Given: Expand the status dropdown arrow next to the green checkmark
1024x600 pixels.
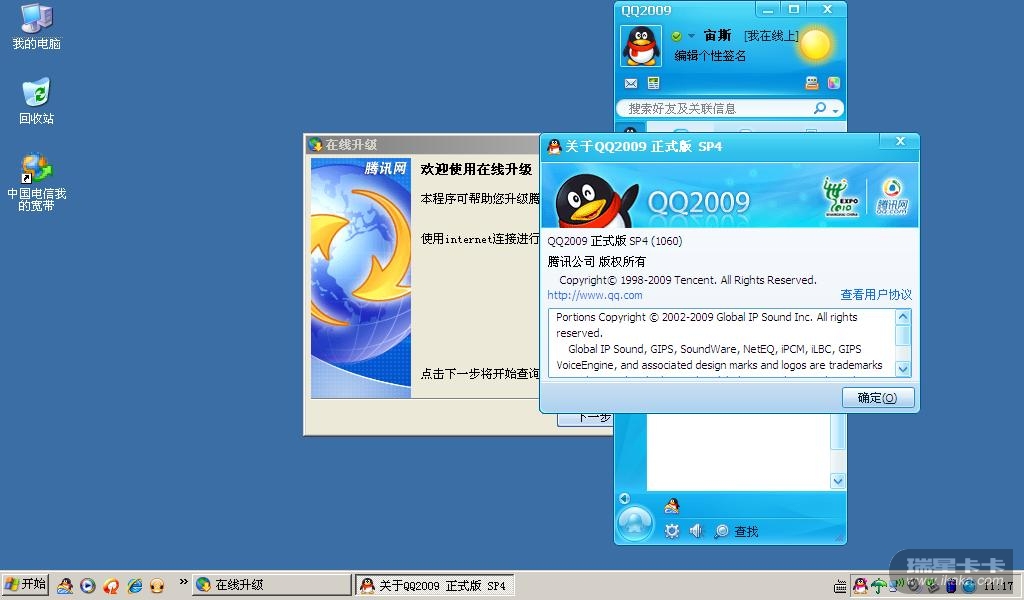Looking at the screenshot, I should pyautogui.click(x=691, y=36).
